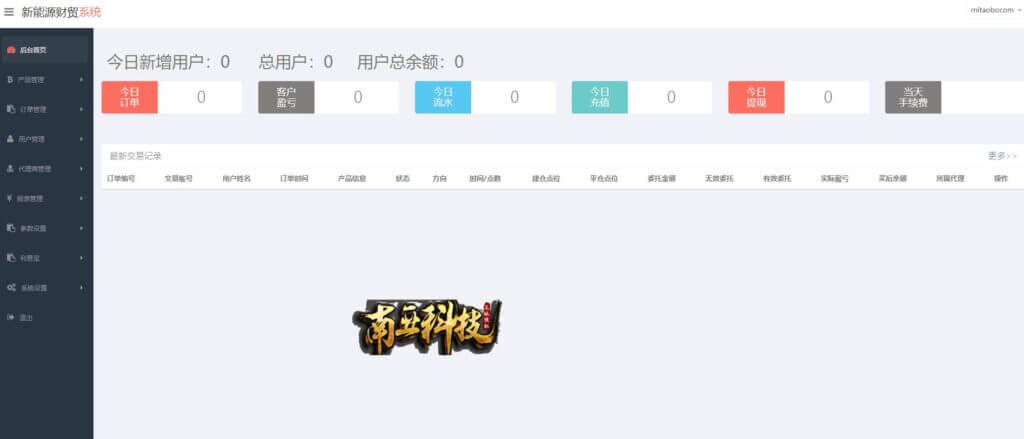Viewport: 1024px width, 439px height.
Task: Click the 实际盈亏 column header
Action: 835,178
